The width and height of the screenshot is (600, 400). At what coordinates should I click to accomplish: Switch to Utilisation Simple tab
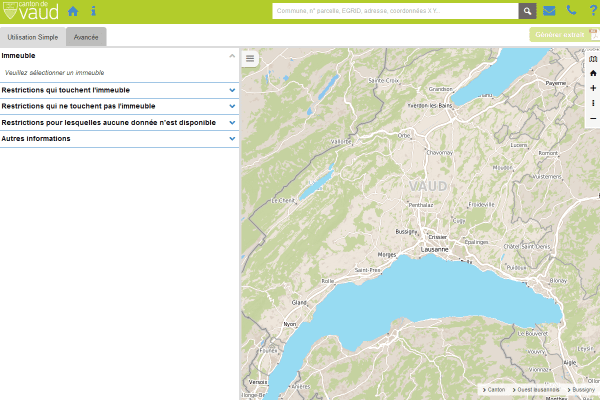(33, 37)
